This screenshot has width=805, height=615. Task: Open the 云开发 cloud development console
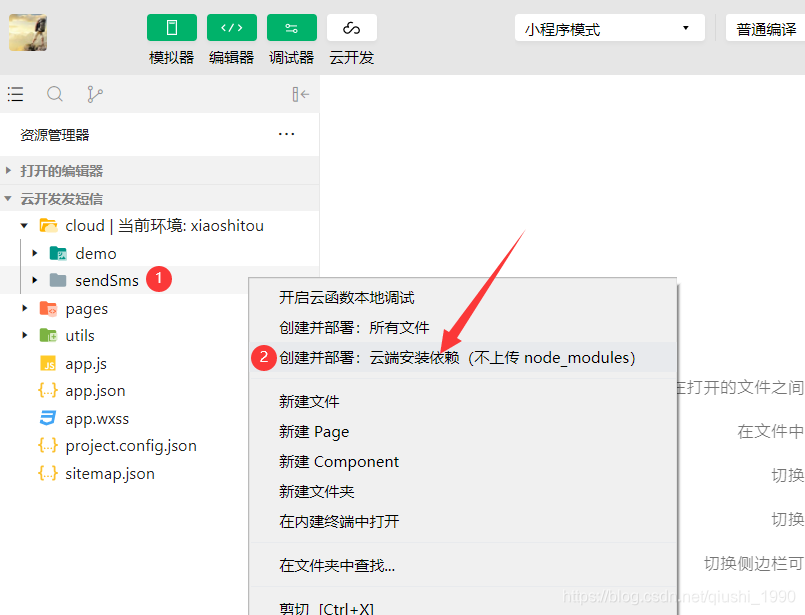(x=352, y=28)
